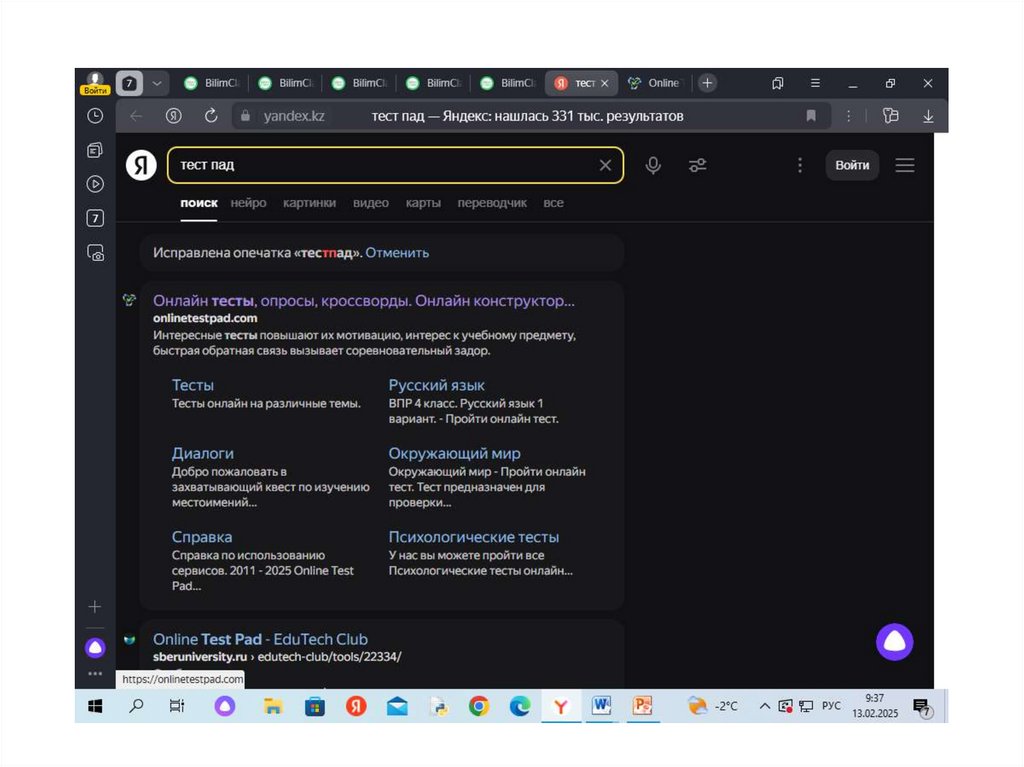Open address bar three-dots menu

tap(848, 116)
